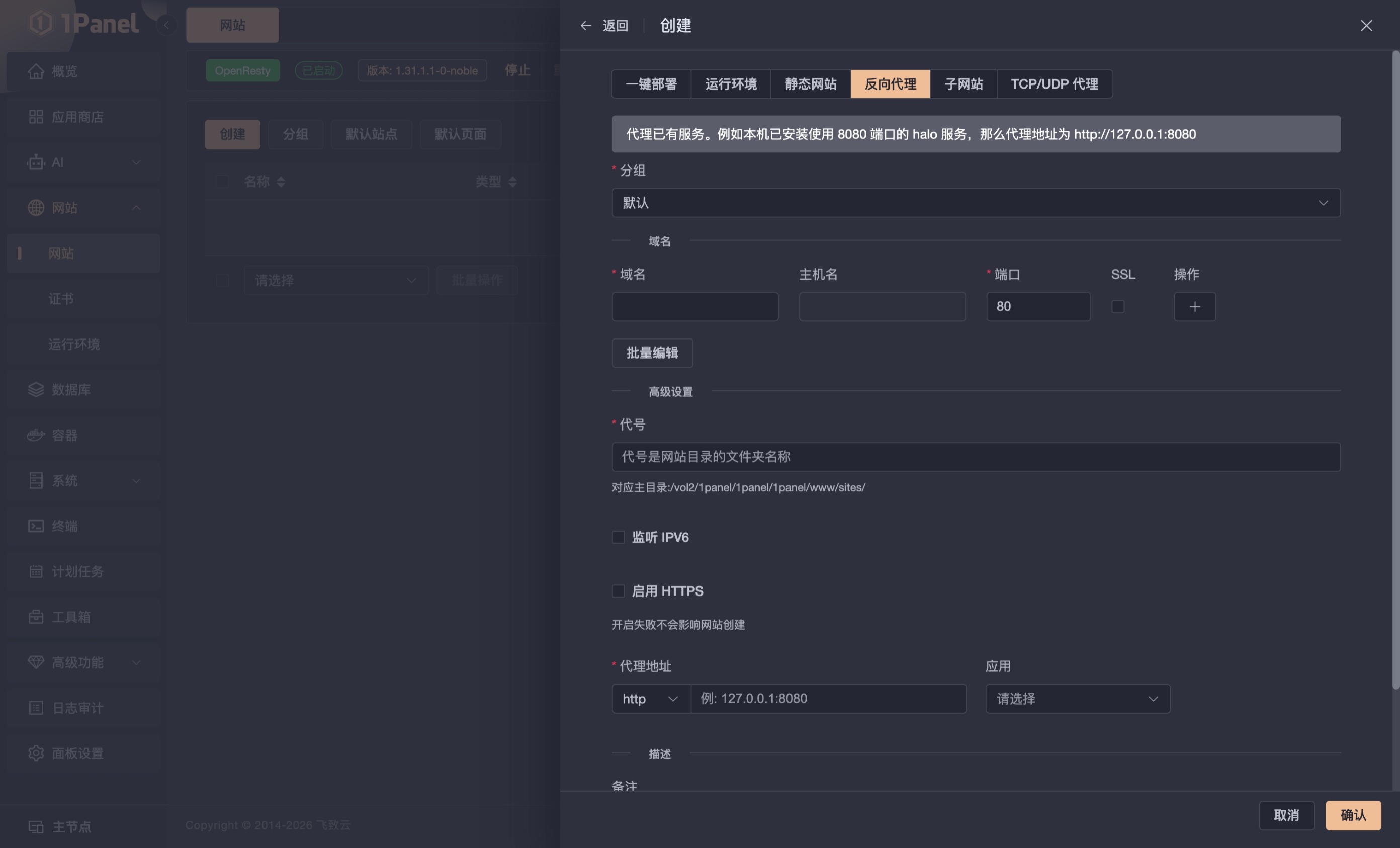
Task: Focus the 域名 input field
Action: tap(695, 307)
